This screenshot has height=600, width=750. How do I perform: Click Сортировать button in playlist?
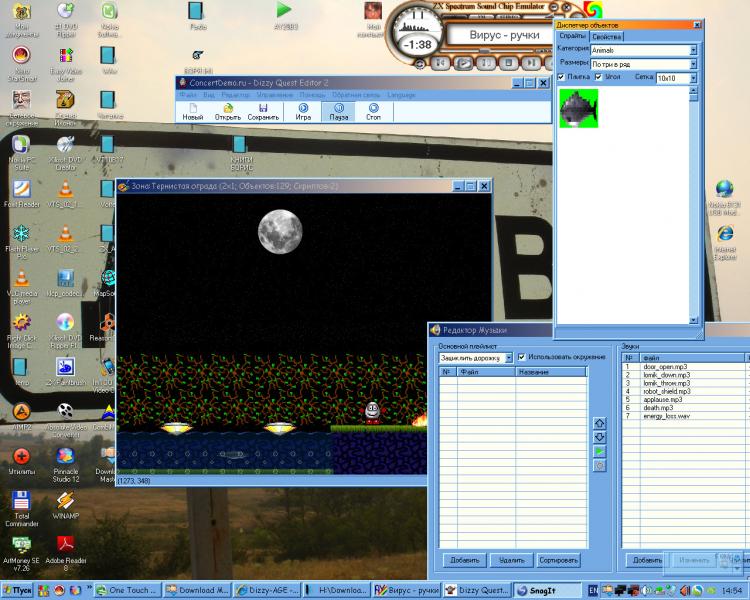pos(559,561)
